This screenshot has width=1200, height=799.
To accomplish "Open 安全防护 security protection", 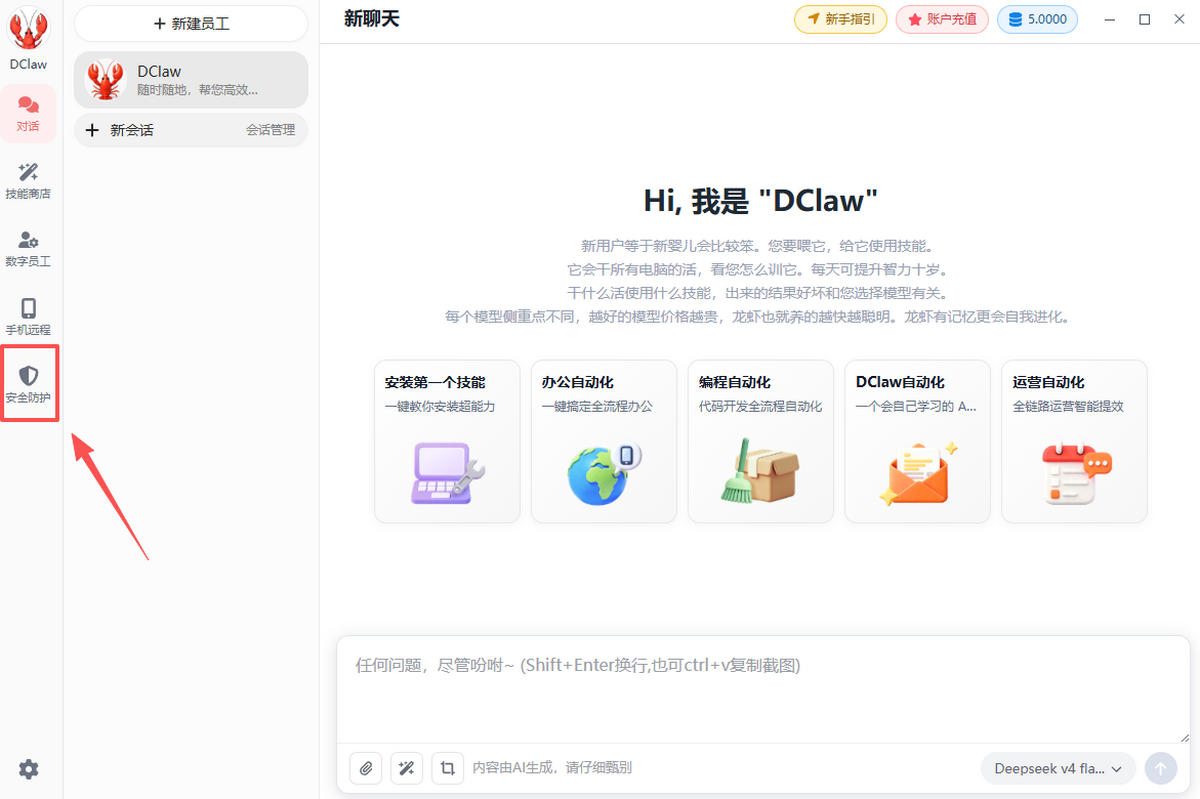I will coord(29,384).
